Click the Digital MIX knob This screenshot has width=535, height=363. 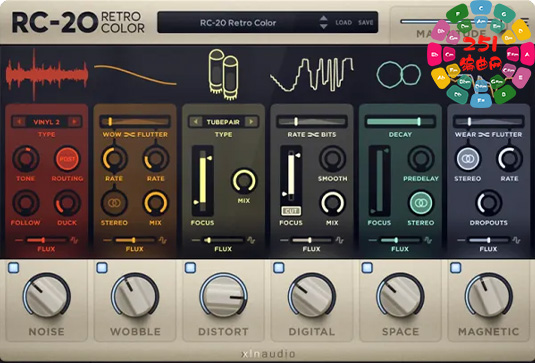(332, 203)
